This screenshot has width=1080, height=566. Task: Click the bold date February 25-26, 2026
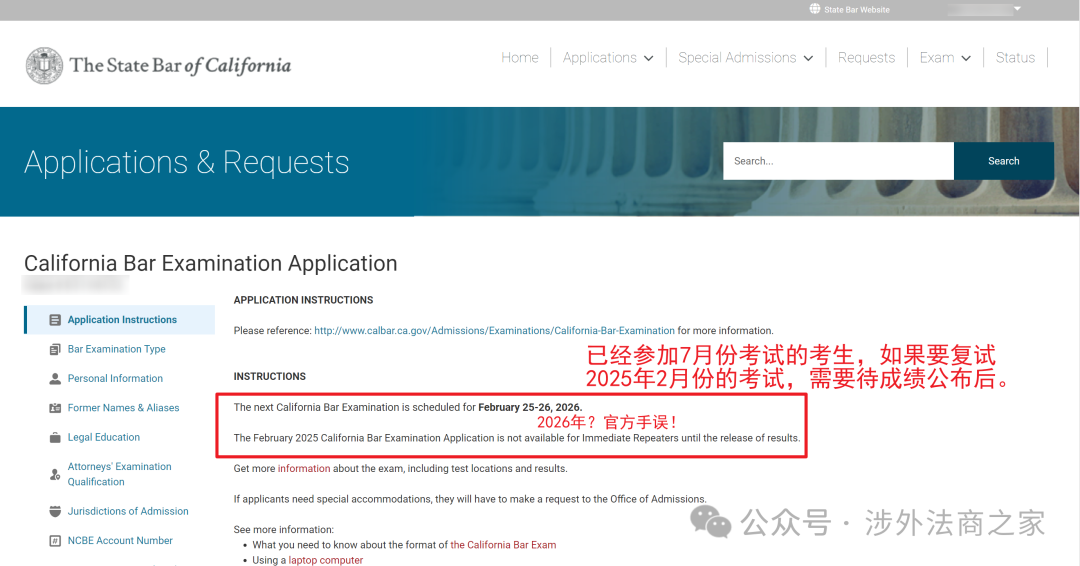pos(530,407)
